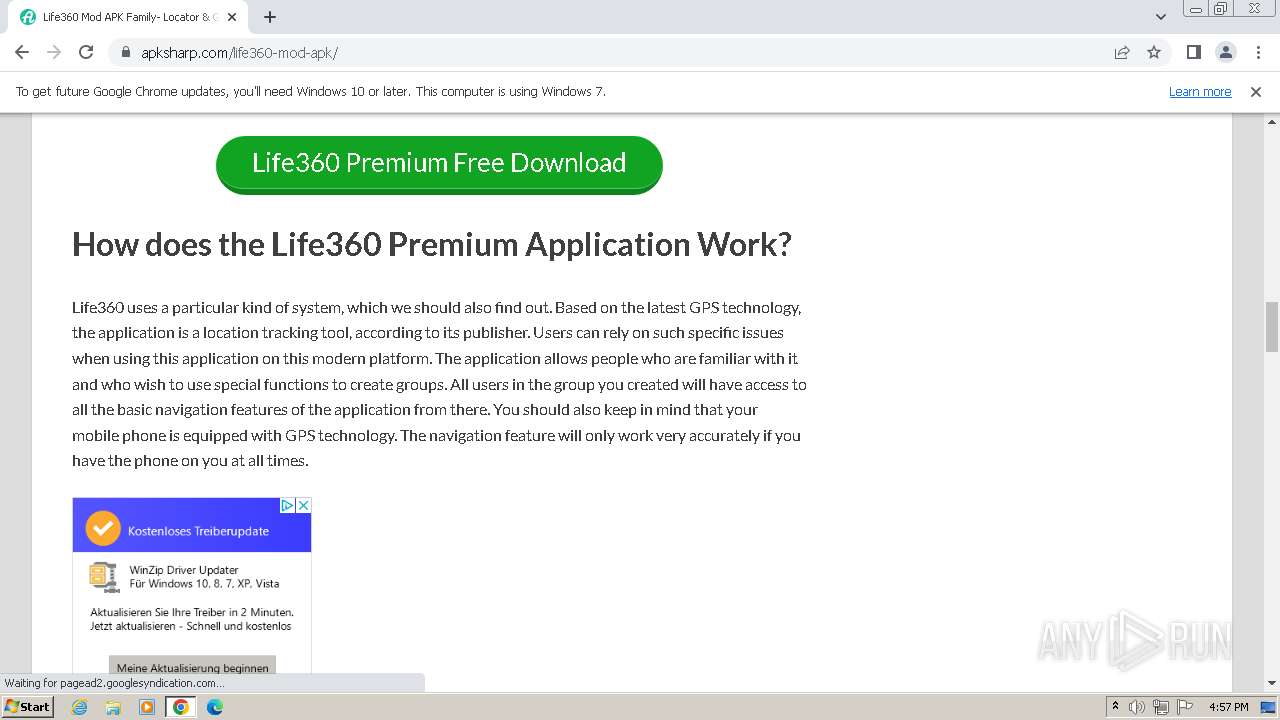Bookmark this tab with star icon
Image resolution: width=1280 pixels, height=720 pixels.
click(1154, 52)
